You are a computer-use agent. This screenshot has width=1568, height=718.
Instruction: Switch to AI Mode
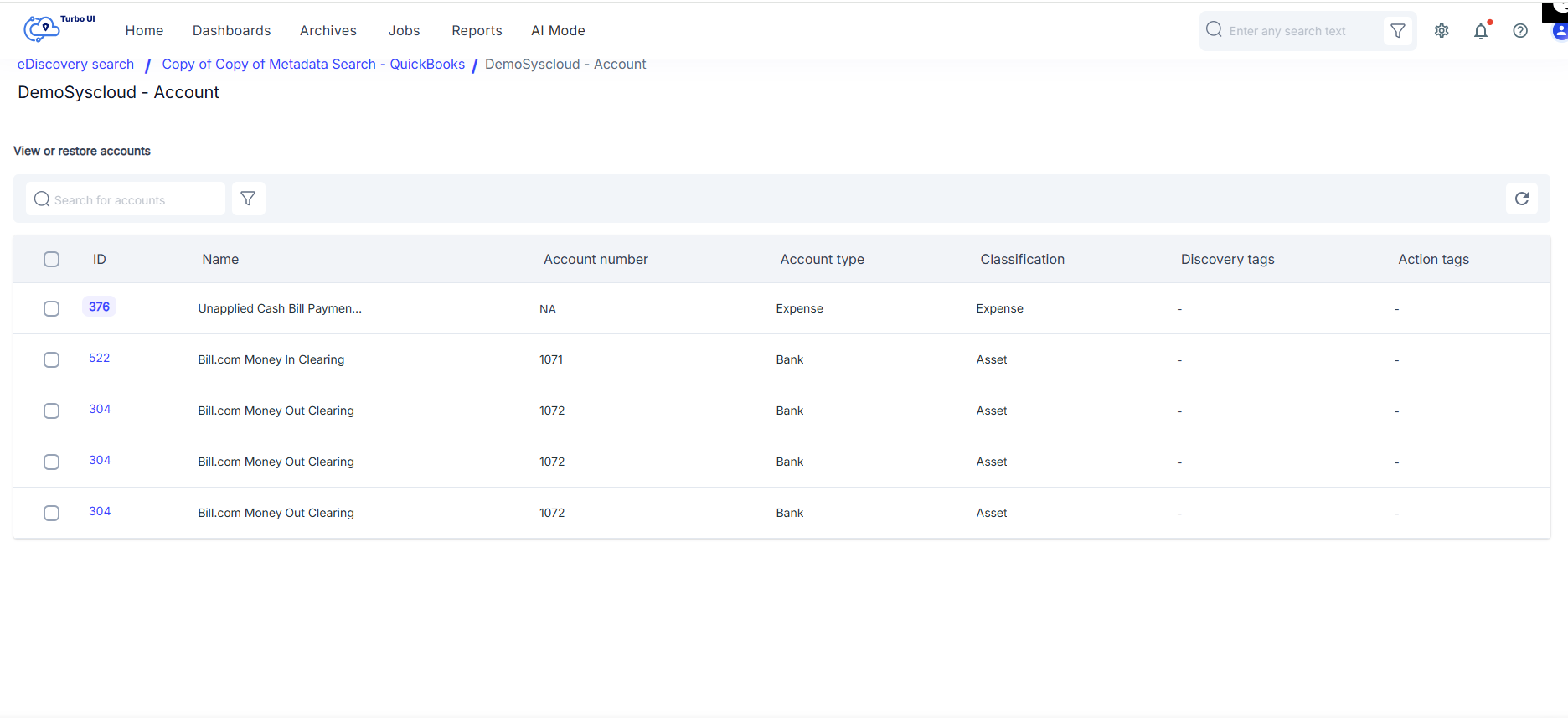click(x=558, y=31)
